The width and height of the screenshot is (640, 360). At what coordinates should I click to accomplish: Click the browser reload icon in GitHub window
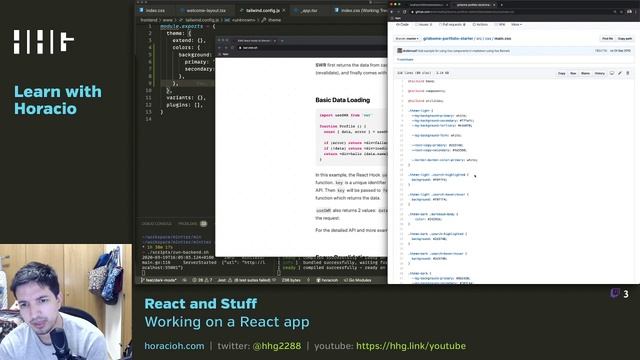[404, 12]
